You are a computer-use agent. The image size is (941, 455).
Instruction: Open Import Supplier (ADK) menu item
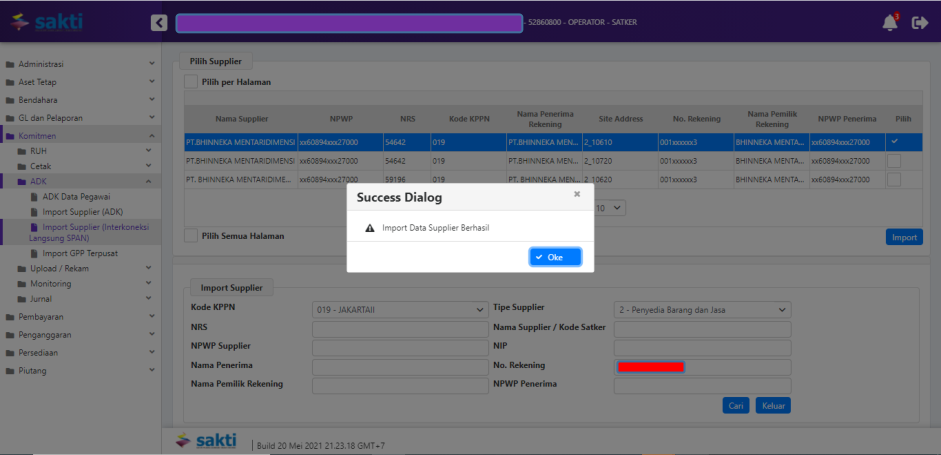[x=82, y=212]
